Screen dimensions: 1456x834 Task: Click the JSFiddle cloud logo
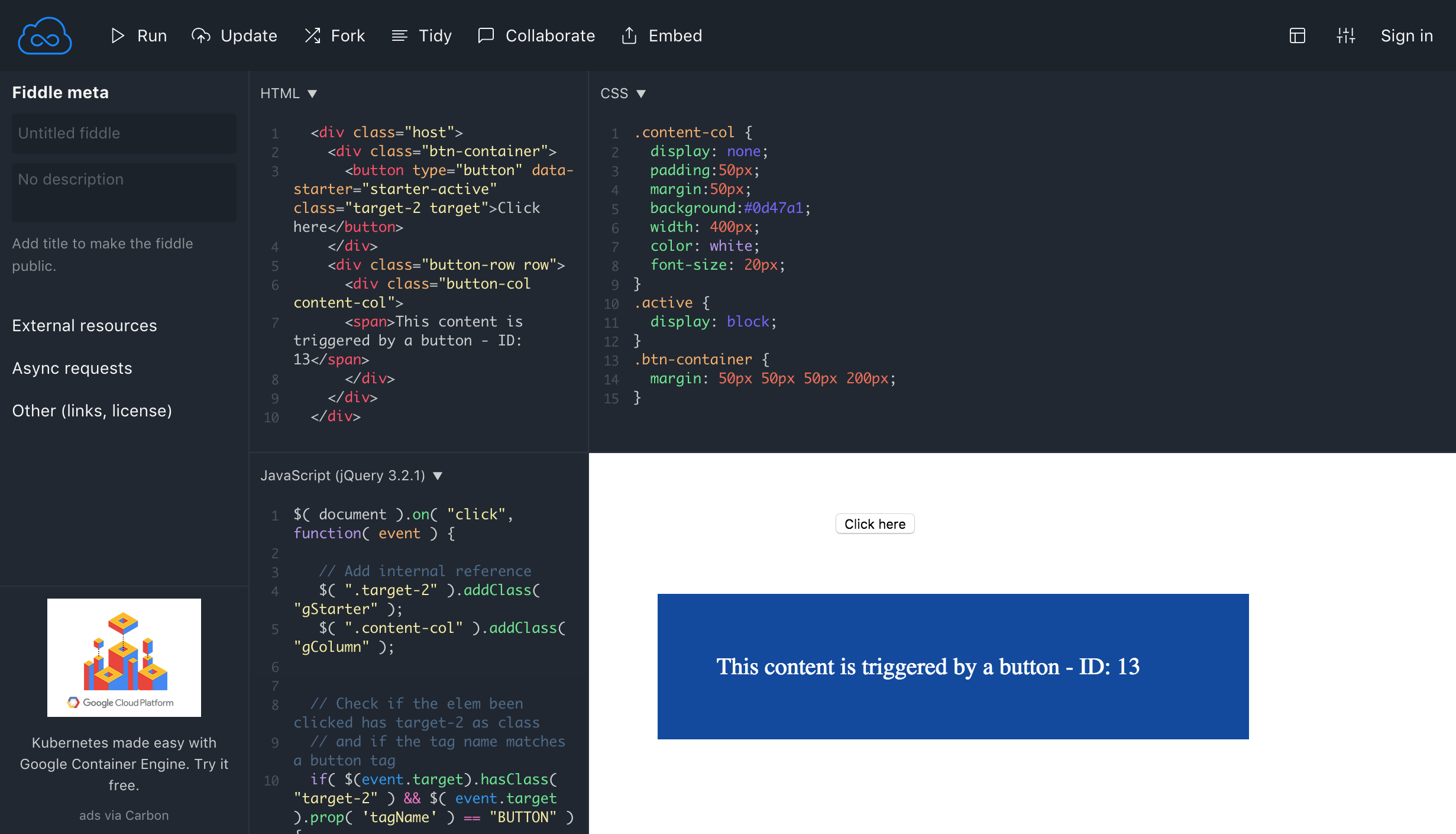(45, 36)
